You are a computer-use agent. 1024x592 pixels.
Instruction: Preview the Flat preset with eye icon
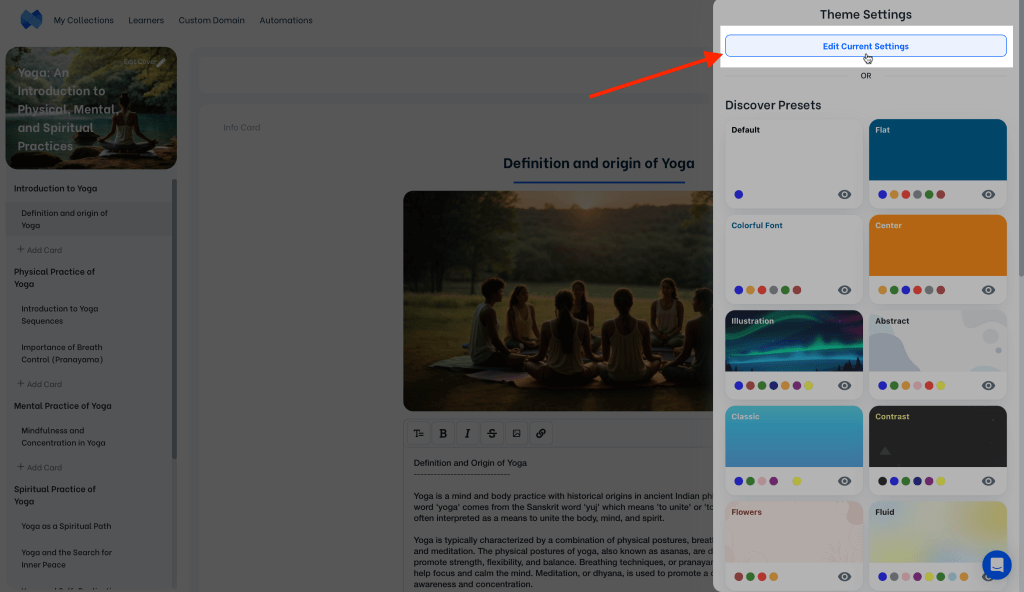(988, 195)
